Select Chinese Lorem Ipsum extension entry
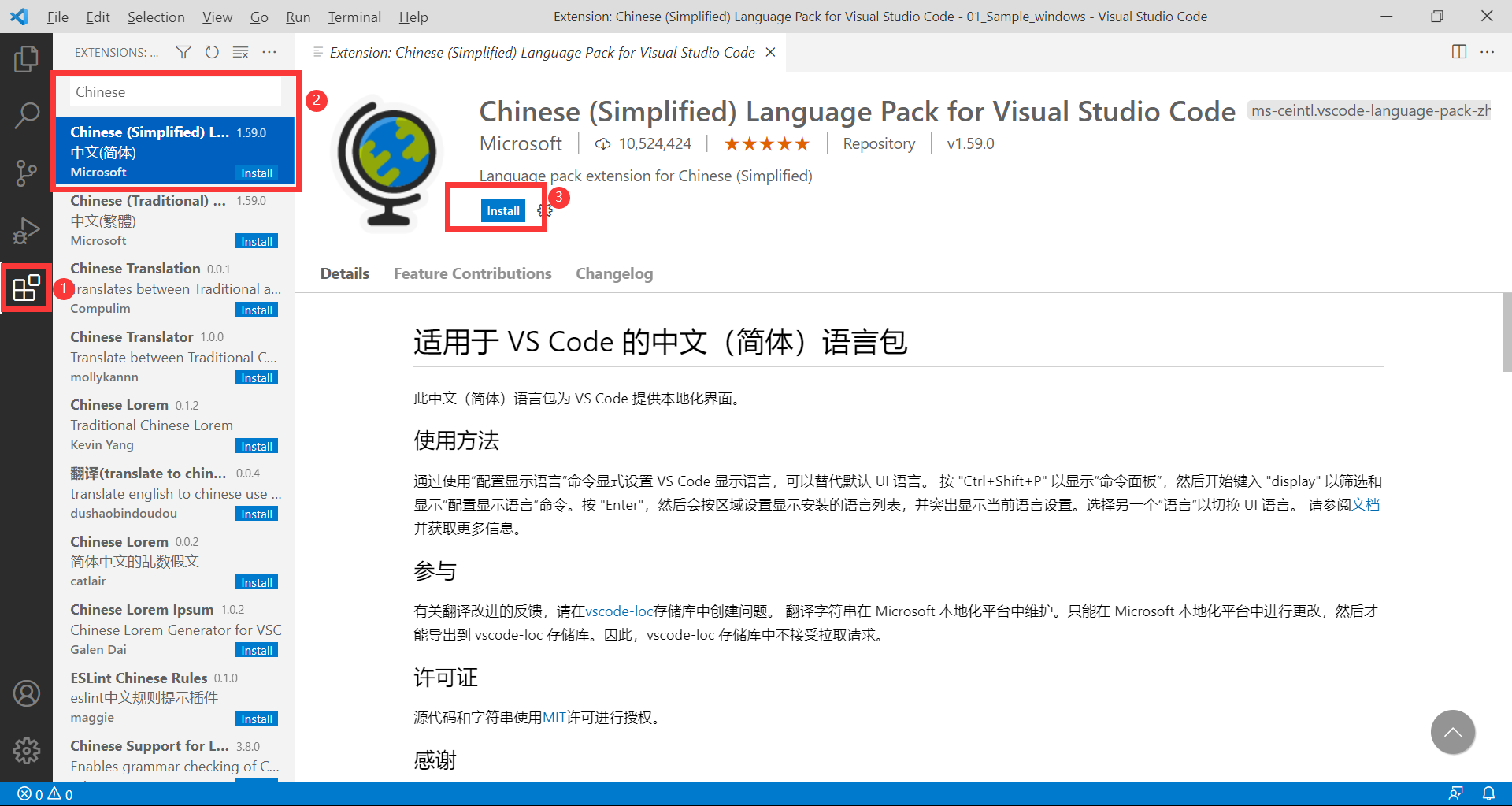1512x806 pixels. pyautogui.click(x=174, y=629)
